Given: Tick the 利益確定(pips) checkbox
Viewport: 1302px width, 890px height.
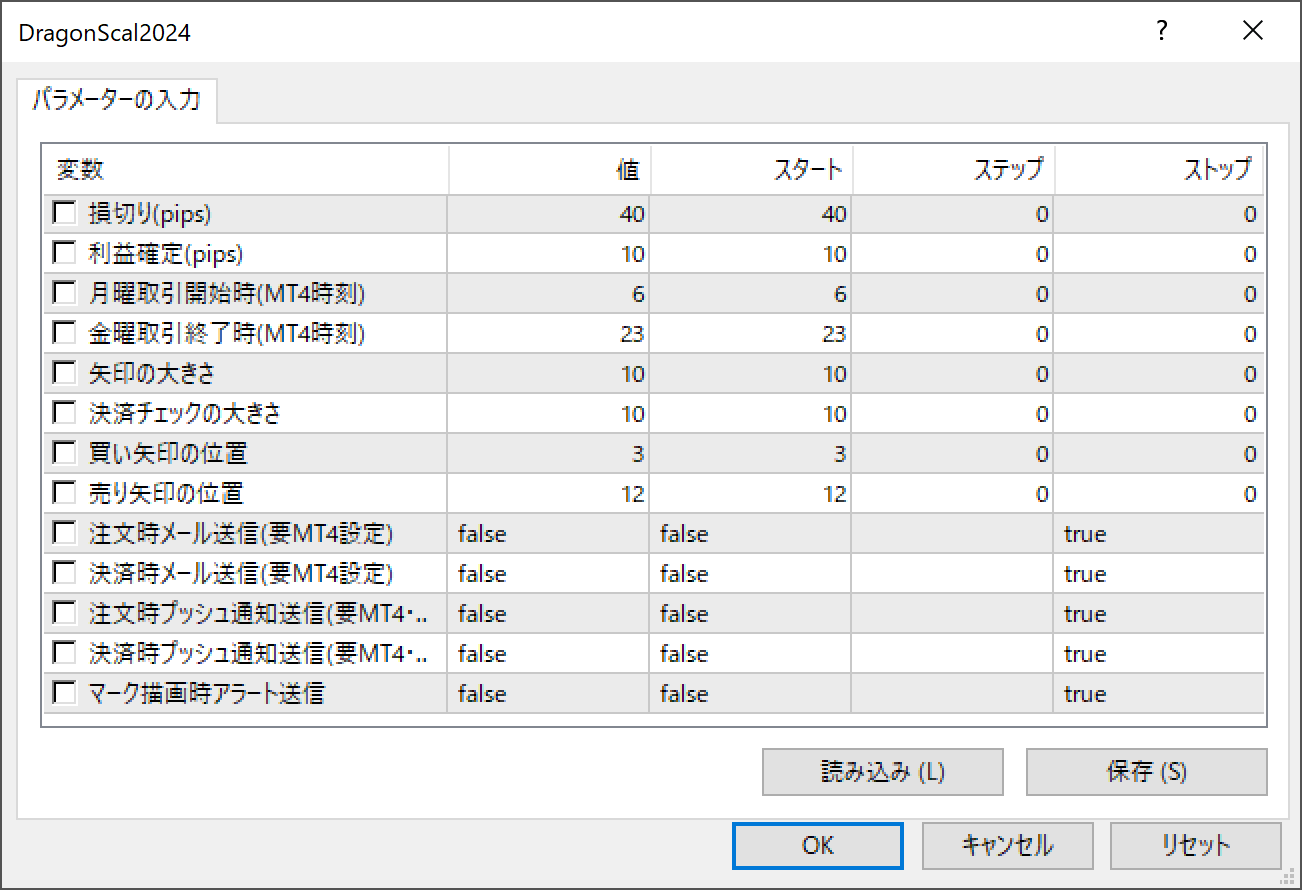Looking at the screenshot, I should 65,253.
